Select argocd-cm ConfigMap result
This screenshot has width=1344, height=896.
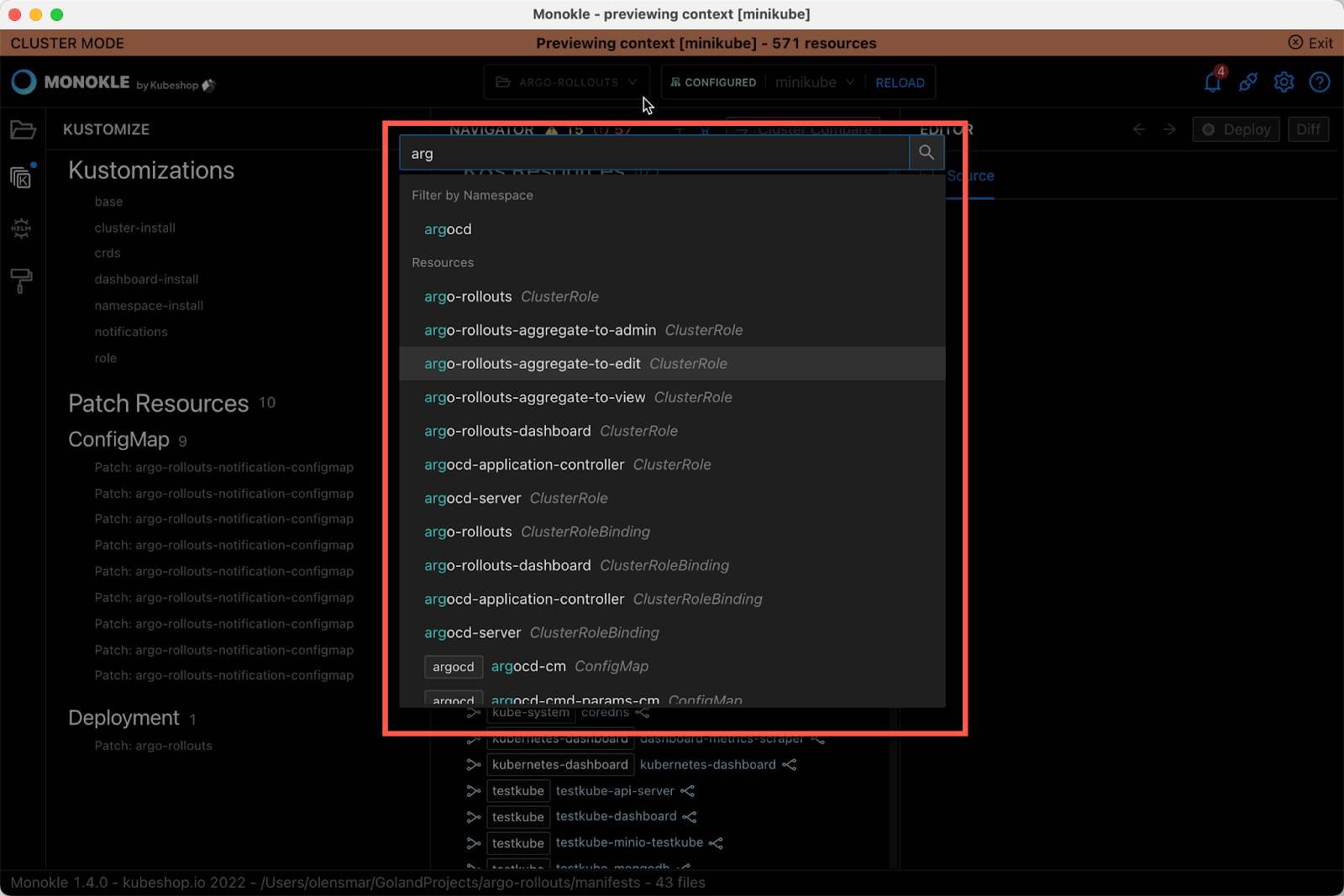[x=672, y=666]
